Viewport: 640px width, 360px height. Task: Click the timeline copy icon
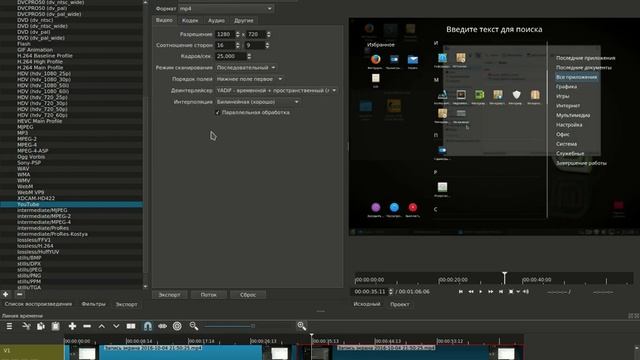pyautogui.click(x=41, y=326)
